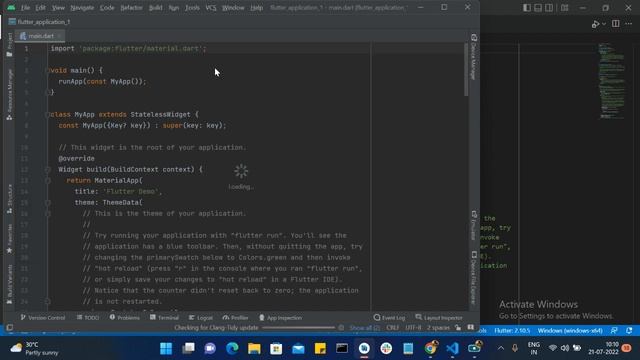Collapse the ThemeData fold marker
The height and width of the screenshot is (360, 640).
click(48, 202)
